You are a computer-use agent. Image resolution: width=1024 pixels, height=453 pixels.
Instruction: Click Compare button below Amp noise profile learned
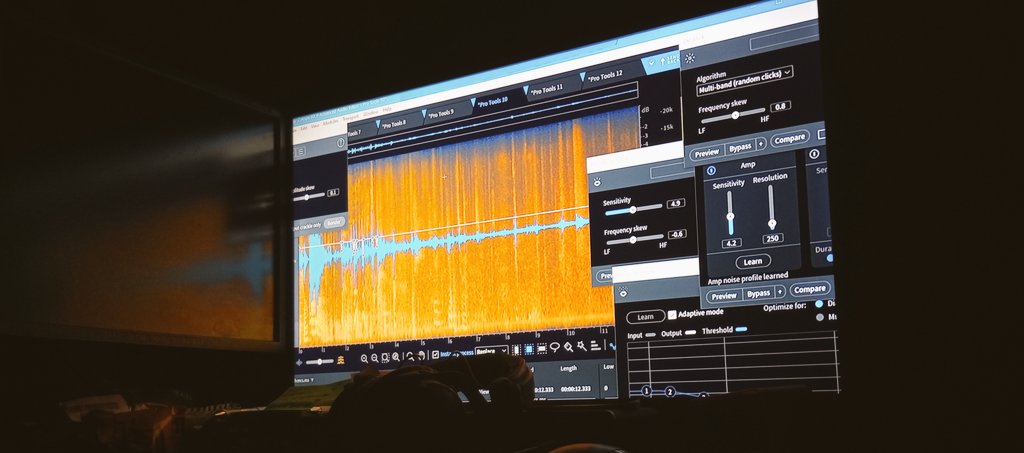point(810,289)
